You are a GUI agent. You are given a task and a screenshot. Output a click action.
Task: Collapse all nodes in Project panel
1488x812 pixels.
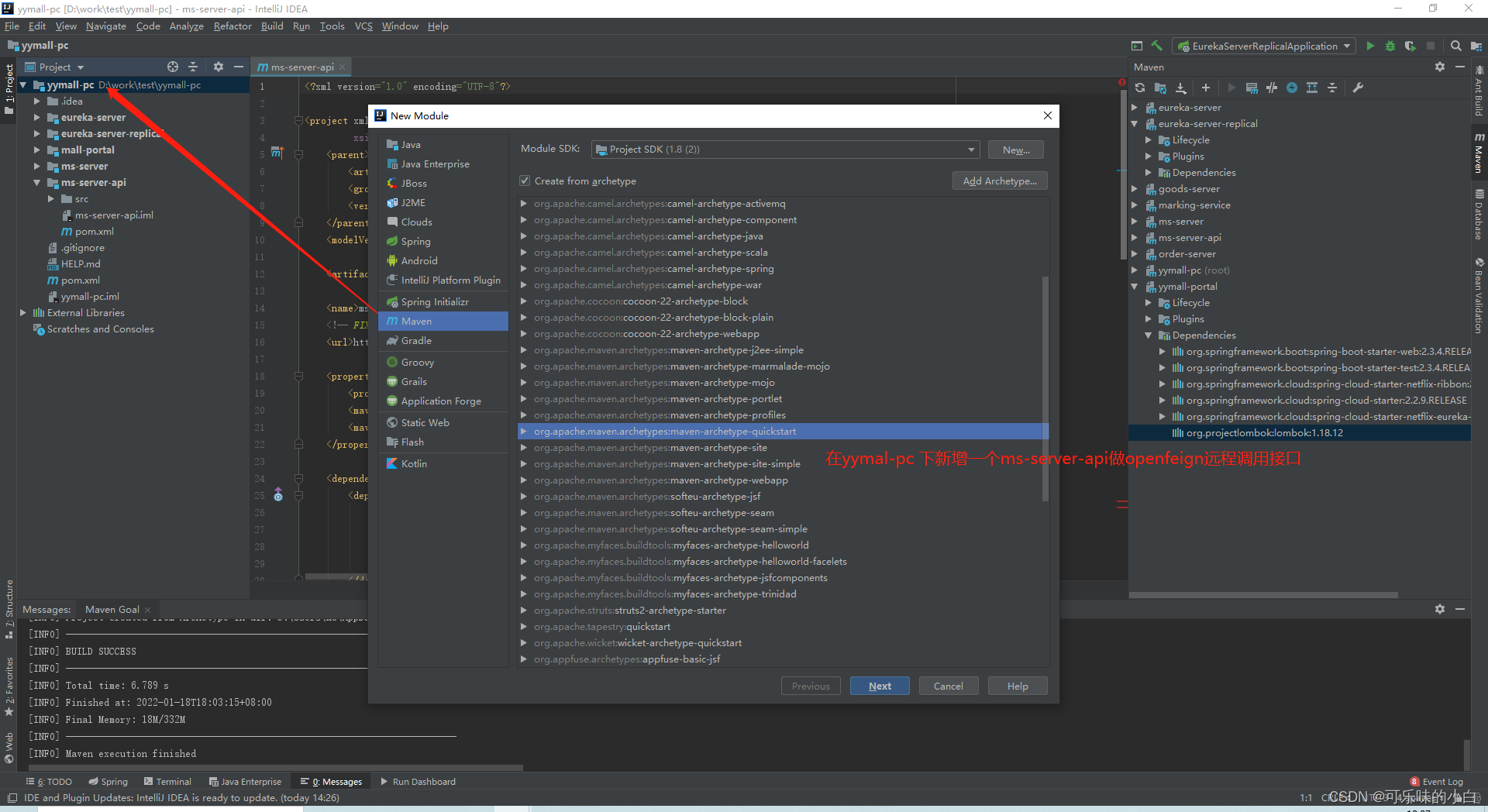(193, 67)
